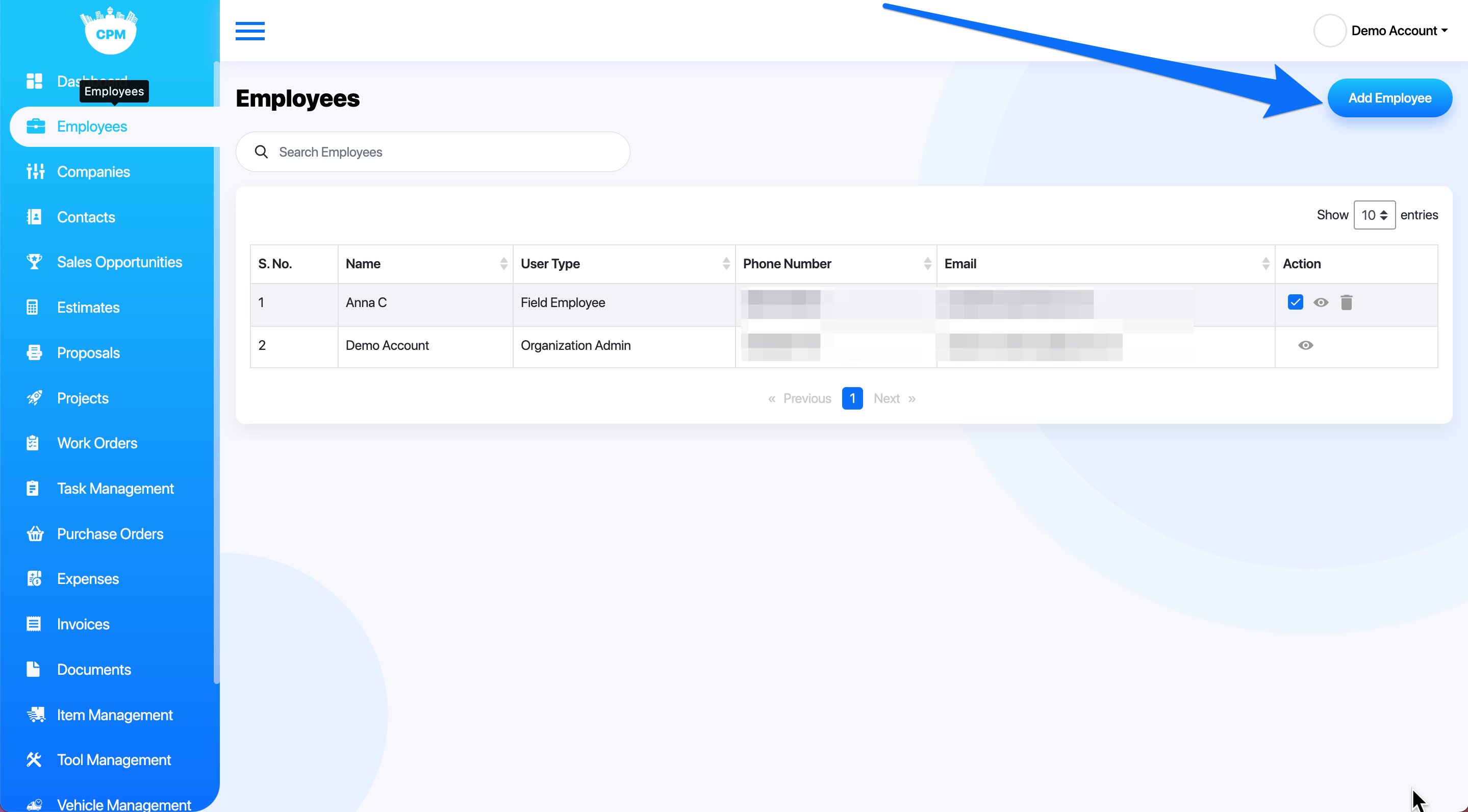The height and width of the screenshot is (812, 1468).
Task: Open Projects in the sidebar
Action: (x=83, y=398)
